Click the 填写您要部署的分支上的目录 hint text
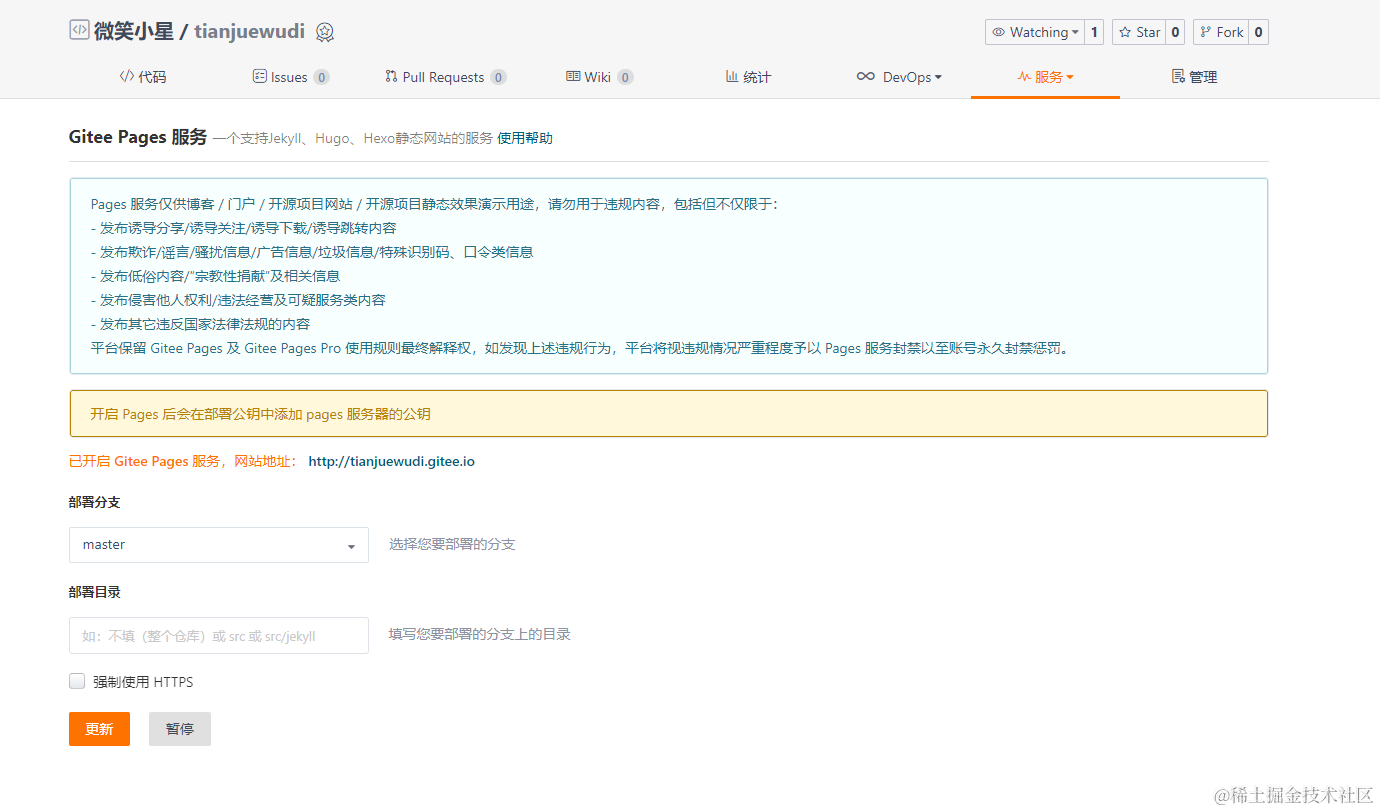 coord(480,634)
